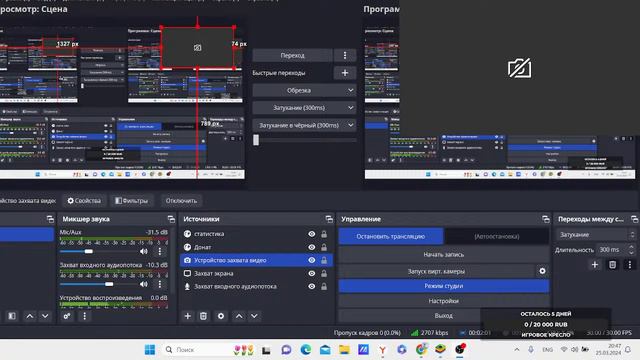Image resolution: width=640 pixels, height=360 pixels.
Task: Click the transition T-bar slider handle
Action: click(x=256, y=140)
